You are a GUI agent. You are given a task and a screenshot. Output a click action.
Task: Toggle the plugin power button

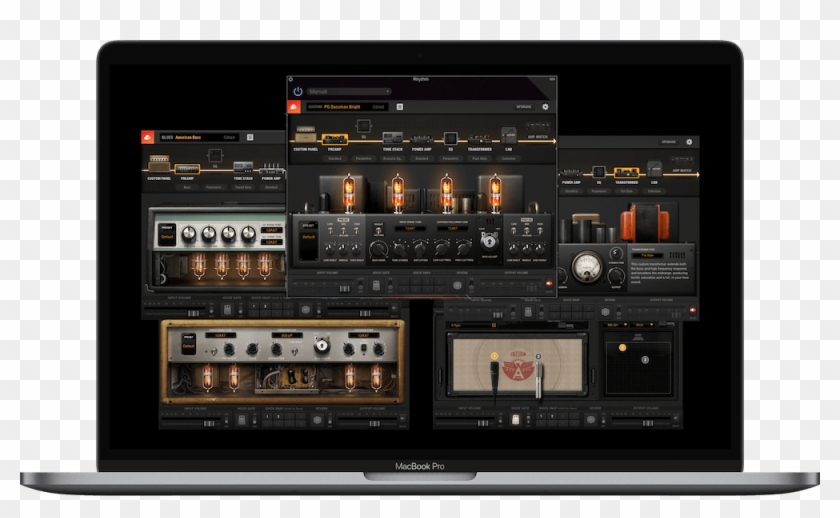point(297,91)
